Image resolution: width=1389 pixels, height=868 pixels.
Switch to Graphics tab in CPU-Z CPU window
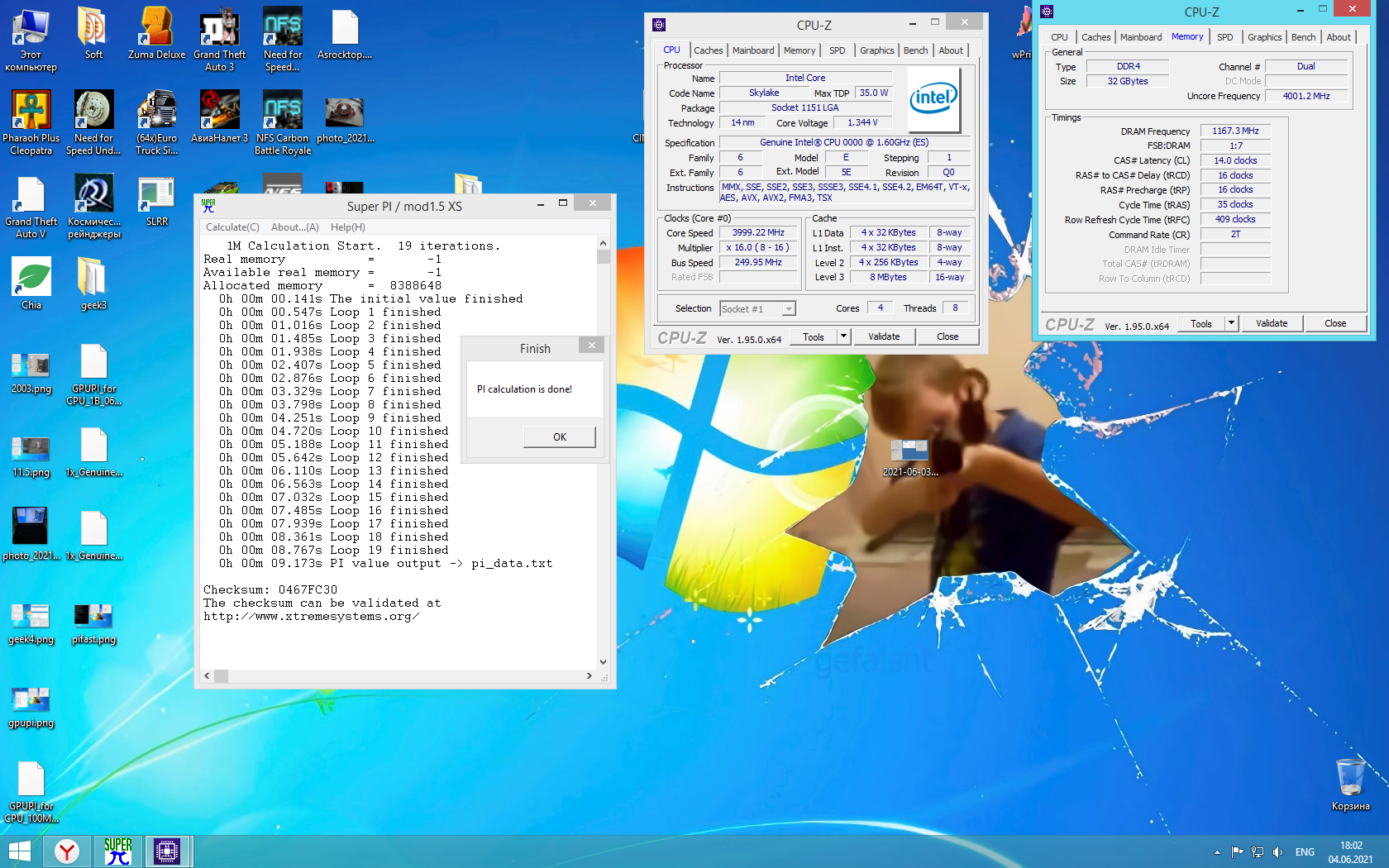(876, 50)
